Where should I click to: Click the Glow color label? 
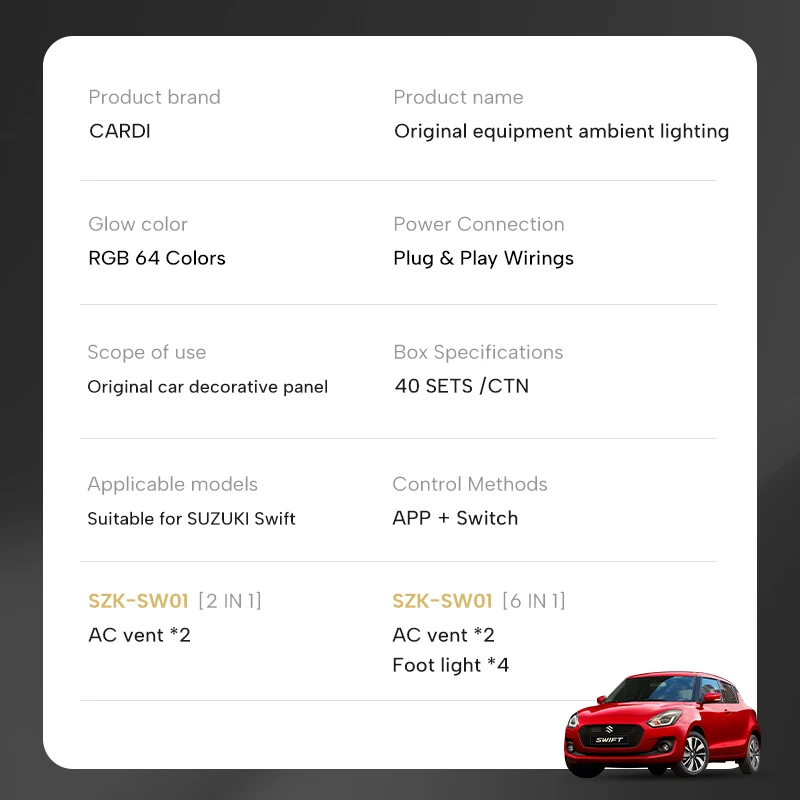click(138, 224)
